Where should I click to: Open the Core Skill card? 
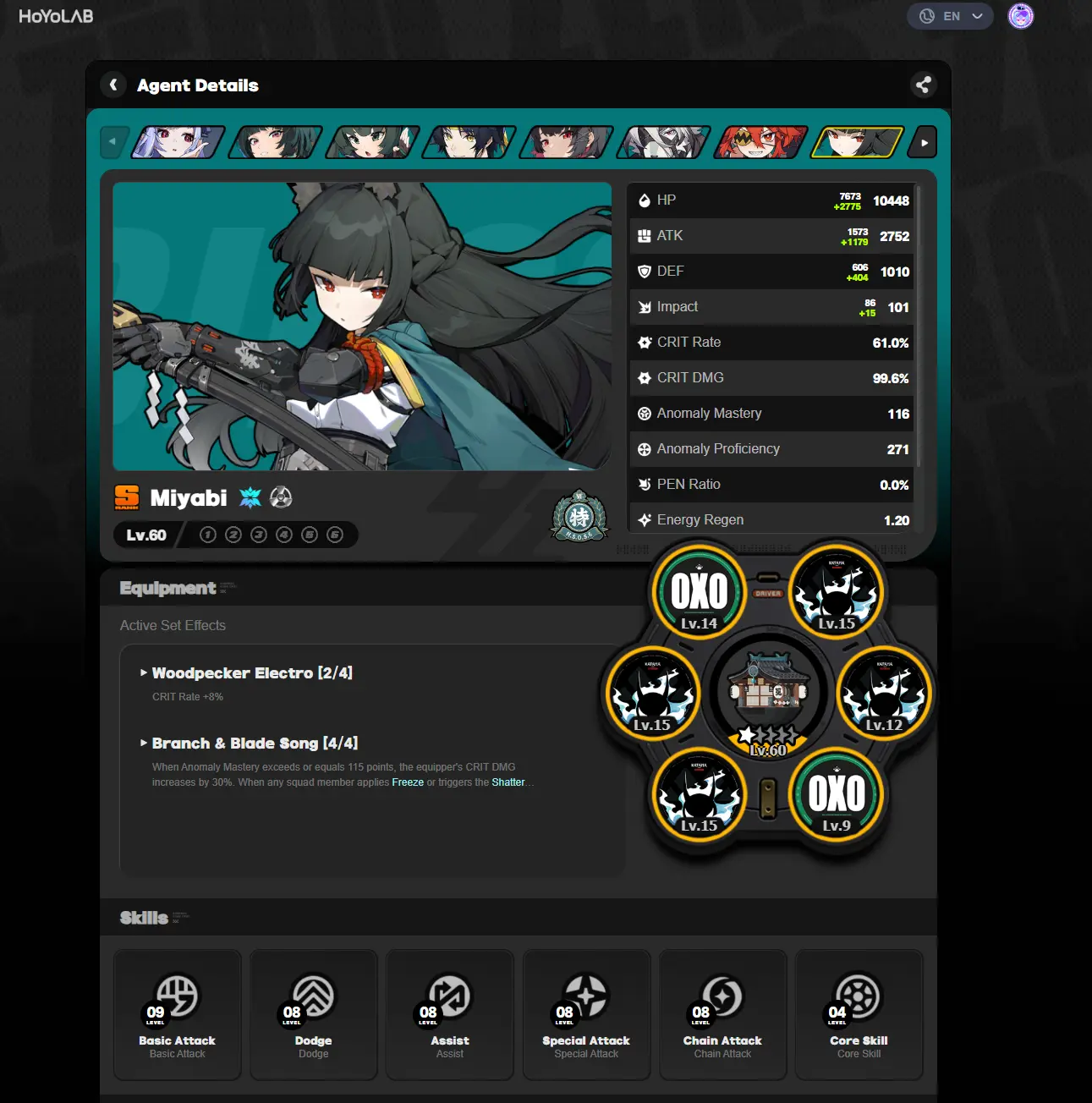click(859, 1015)
